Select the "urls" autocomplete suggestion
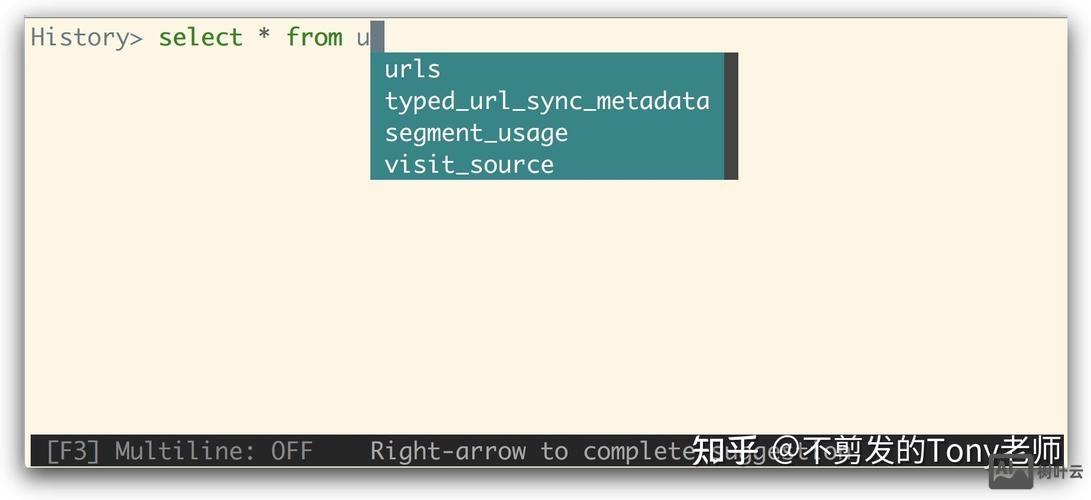The height and width of the screenshot is (500, 1091). pos(413,69)
